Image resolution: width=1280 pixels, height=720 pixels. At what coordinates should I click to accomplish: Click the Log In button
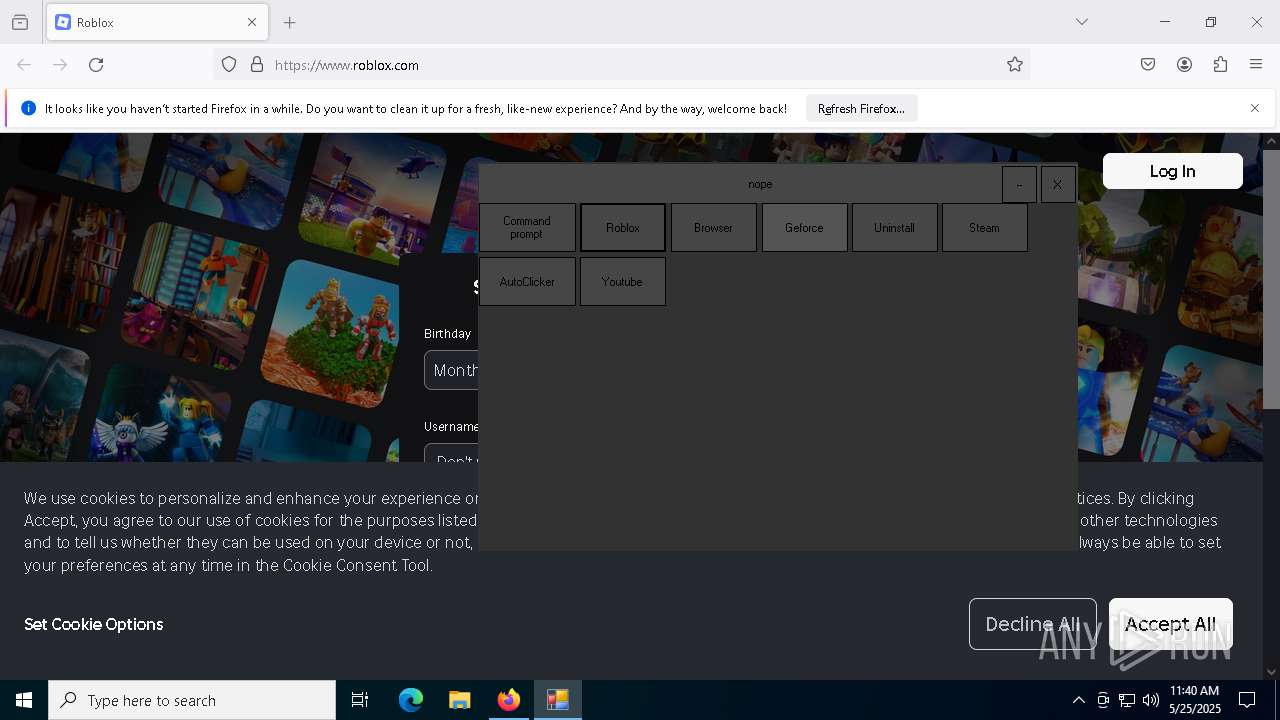pos(1172,171)
